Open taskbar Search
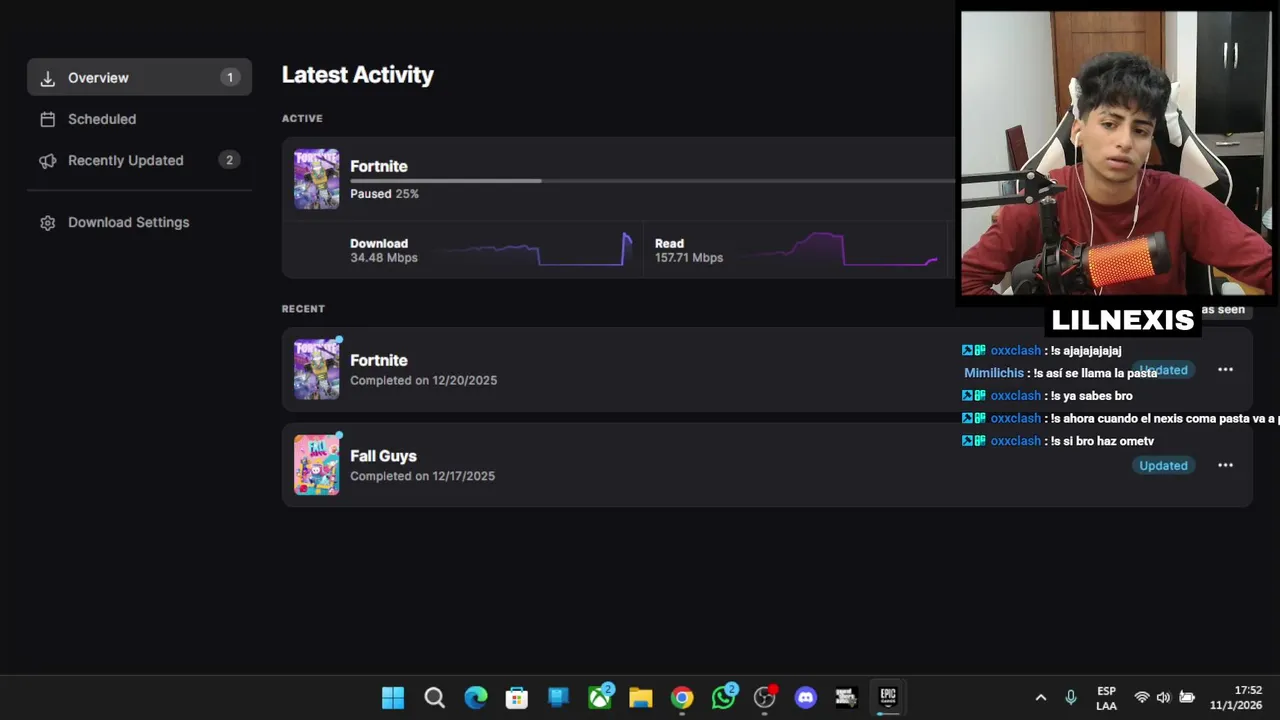1280x720 pixels. point(434,697)
